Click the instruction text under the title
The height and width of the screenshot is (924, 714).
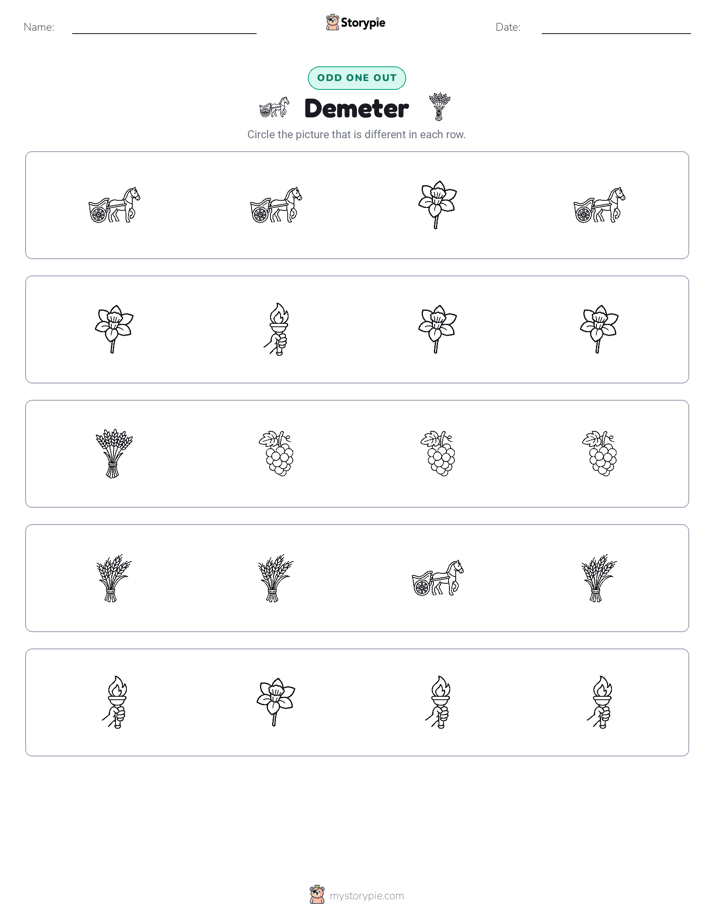tap(356, 134)
